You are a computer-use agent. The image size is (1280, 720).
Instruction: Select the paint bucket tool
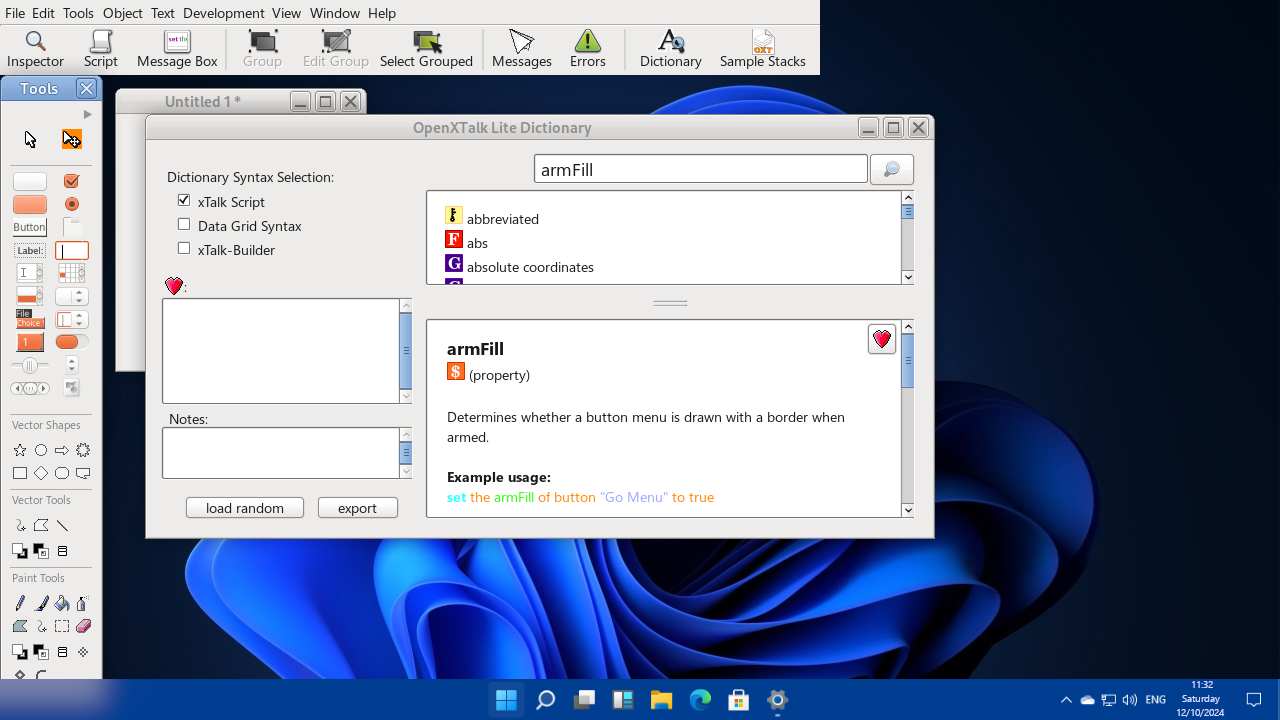[62, 603]
